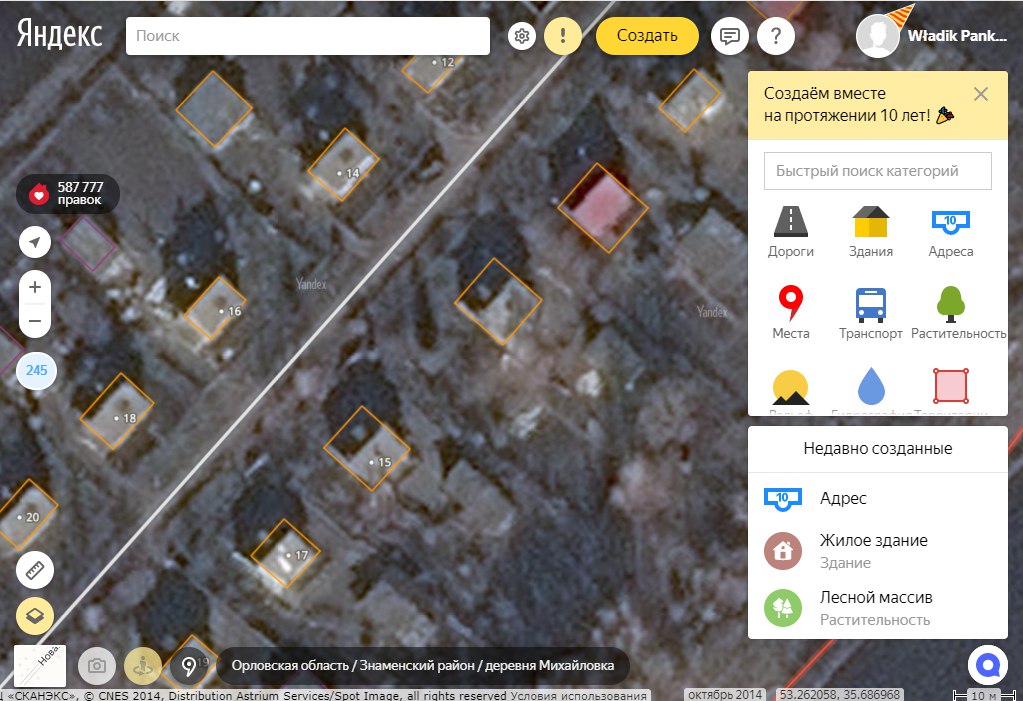Screen dimensions: 1023x701
Task: Close the Создаём вместе banner
Action: (981, 94)
